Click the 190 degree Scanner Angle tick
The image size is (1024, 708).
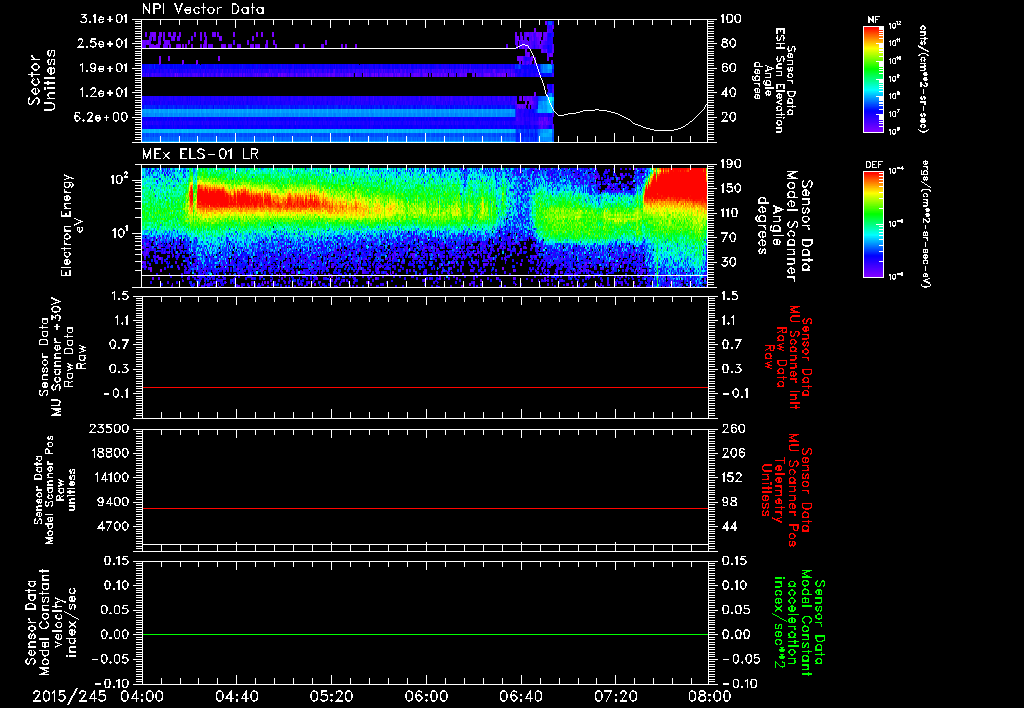pos(732,164)
